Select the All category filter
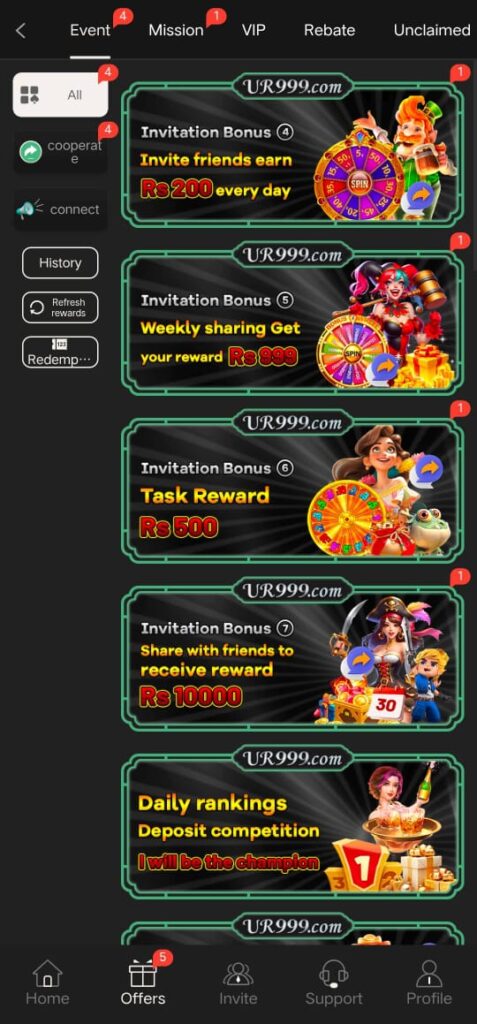 tap(60, 95)
